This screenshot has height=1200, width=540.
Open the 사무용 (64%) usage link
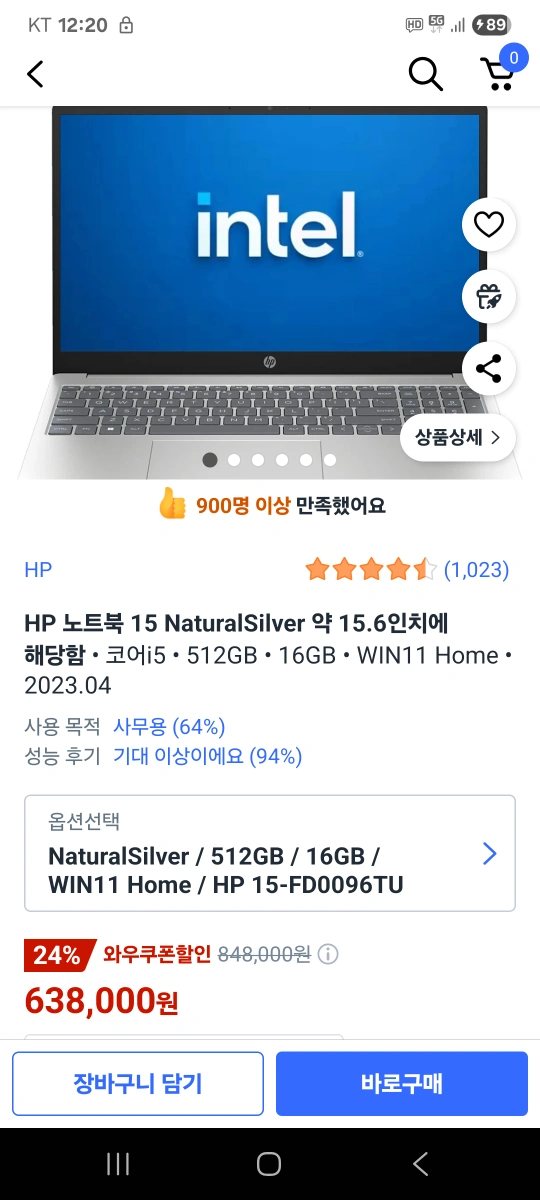[x=169, y=726]
